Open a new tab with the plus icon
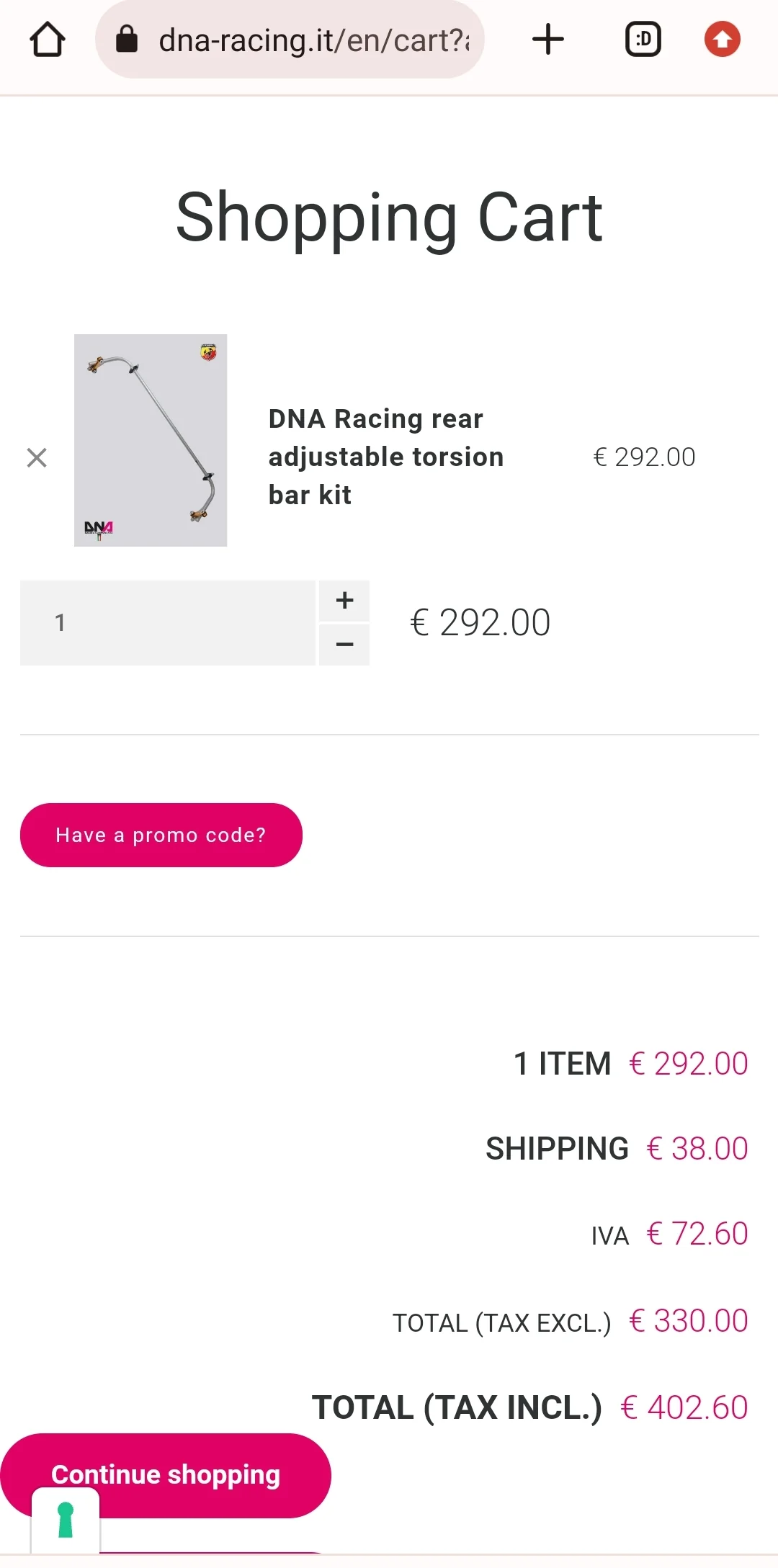The height and width of the screenshot is (1568, 778). [548, 40]
